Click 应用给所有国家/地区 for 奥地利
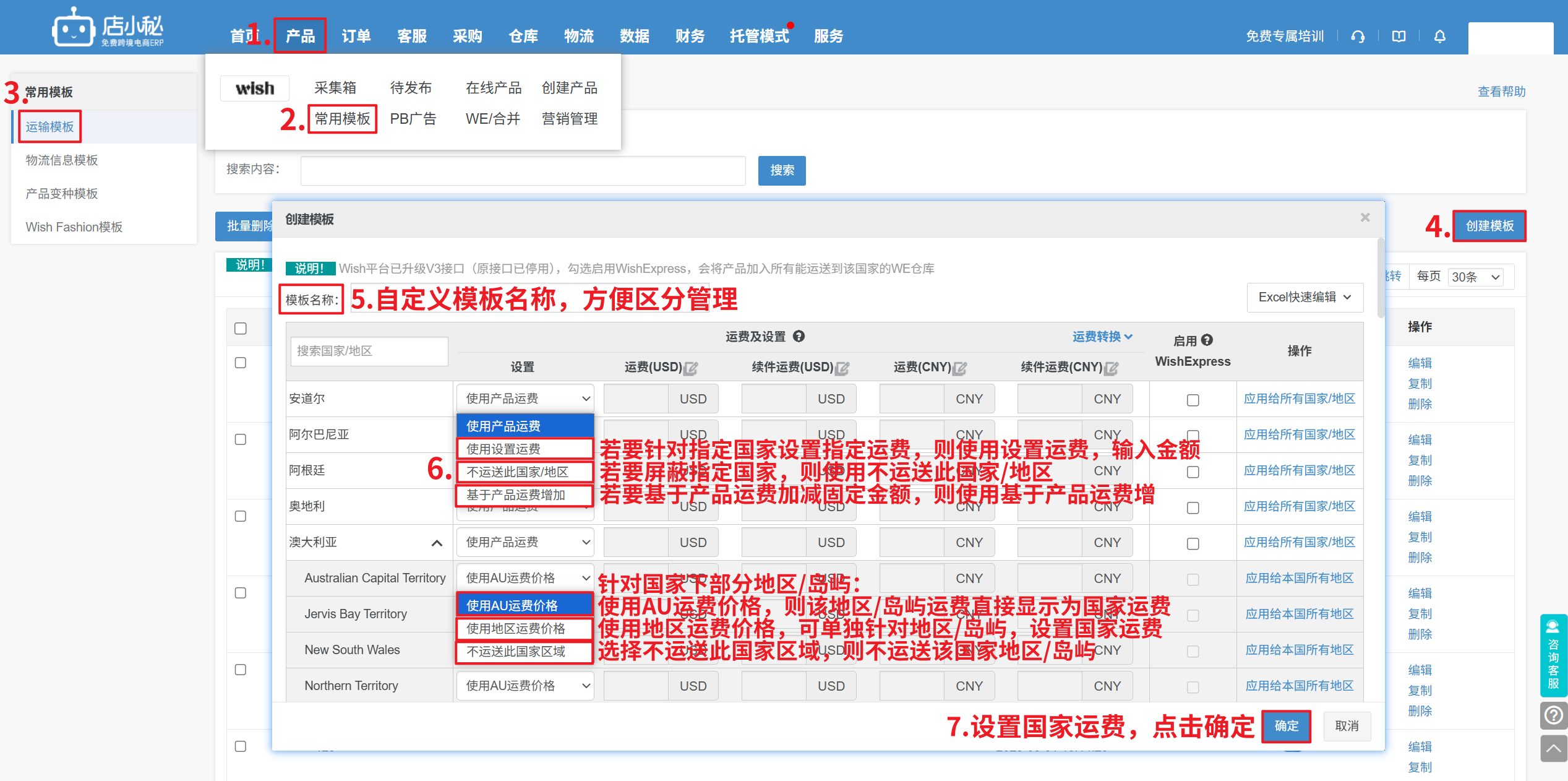Viewport: 1568px width, 781px height. pos(1299,506)
